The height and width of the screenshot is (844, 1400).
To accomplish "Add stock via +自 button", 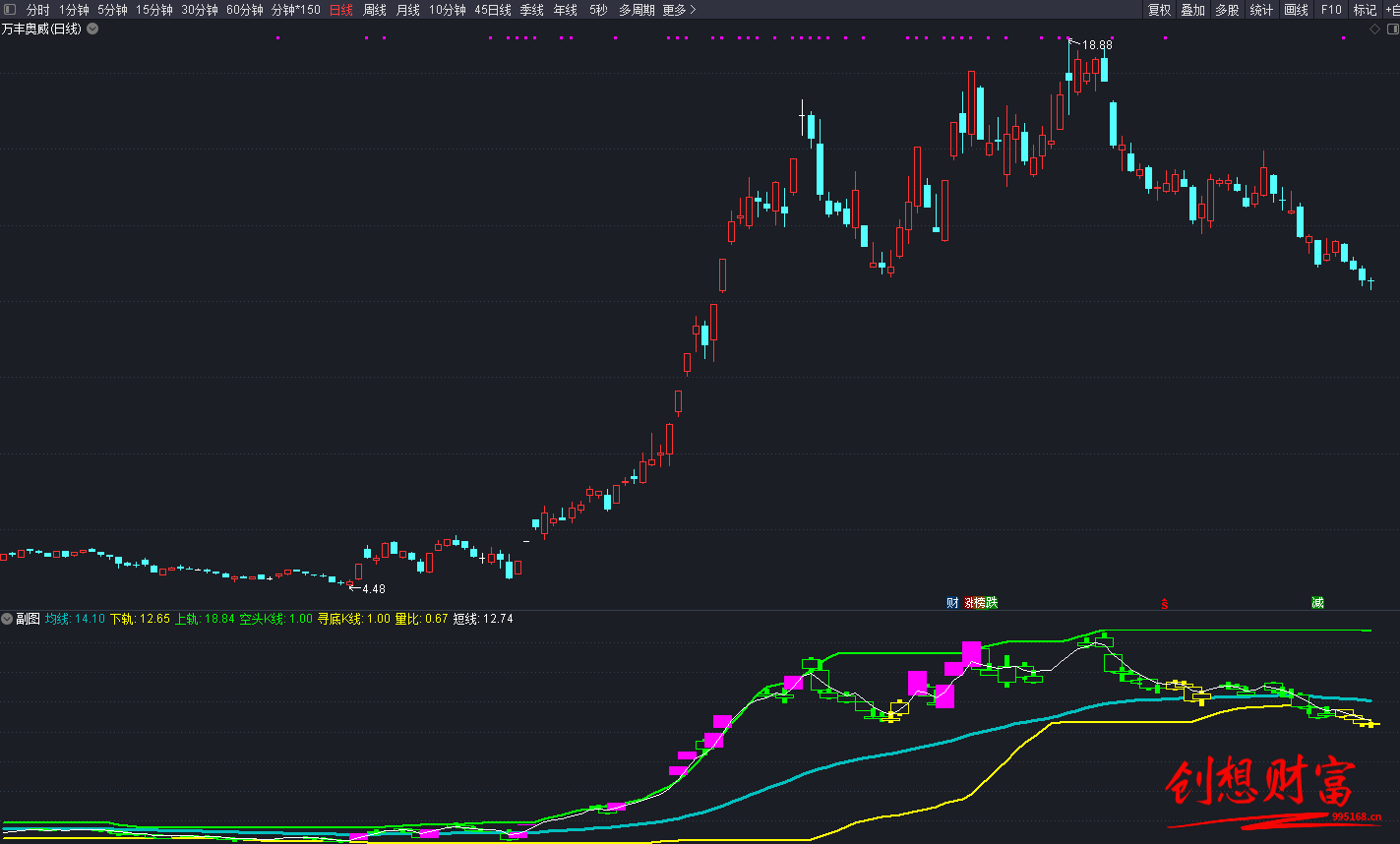I will pos(1391,10).
